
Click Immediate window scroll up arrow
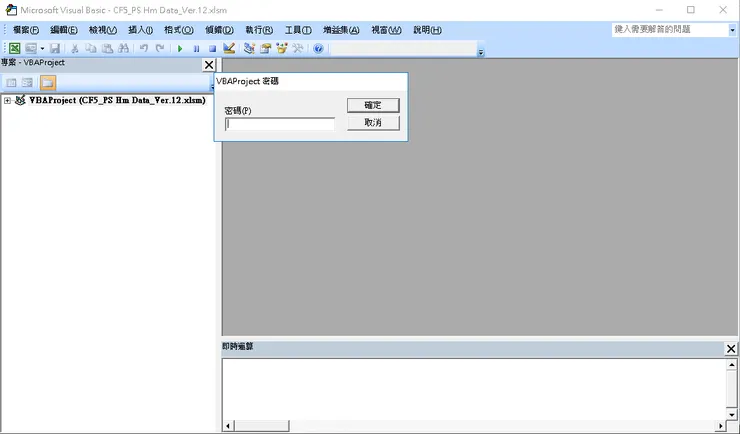[x=732, y=365]
